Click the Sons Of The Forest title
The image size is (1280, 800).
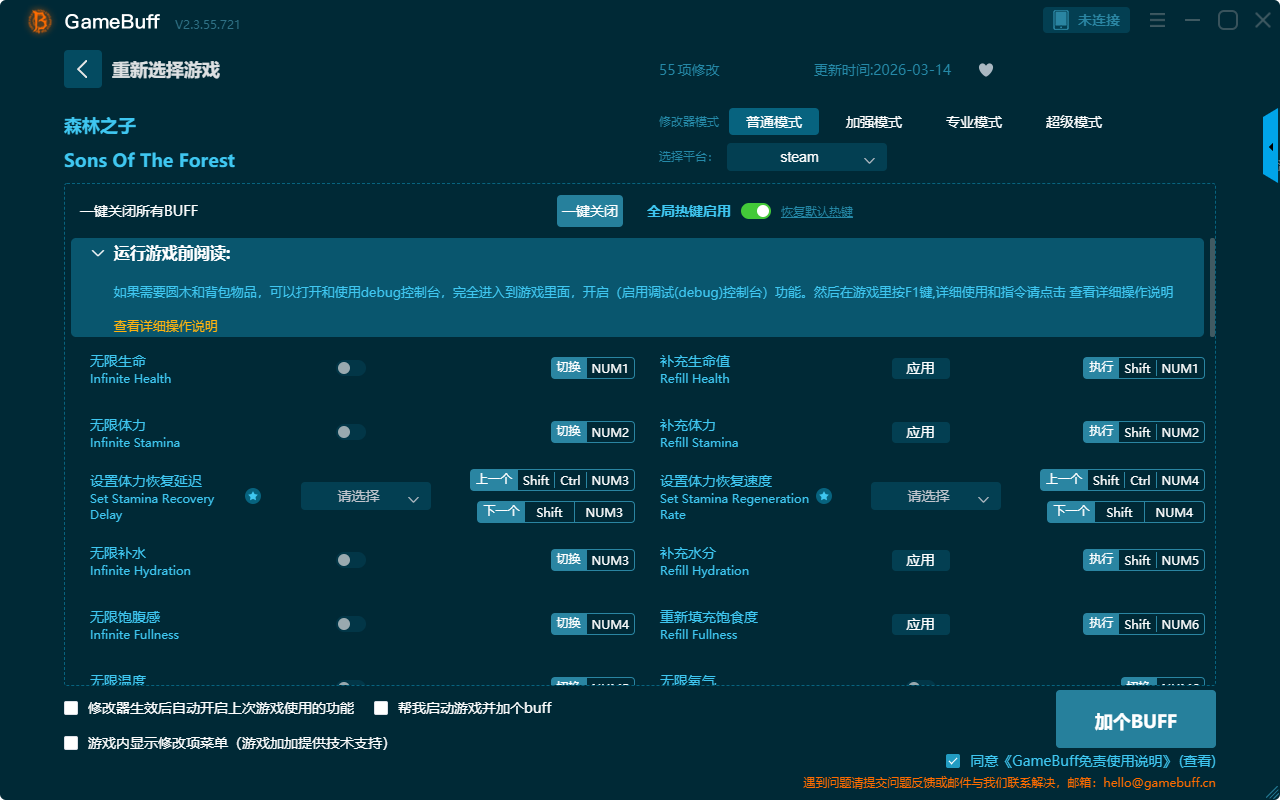coord(150,161)
